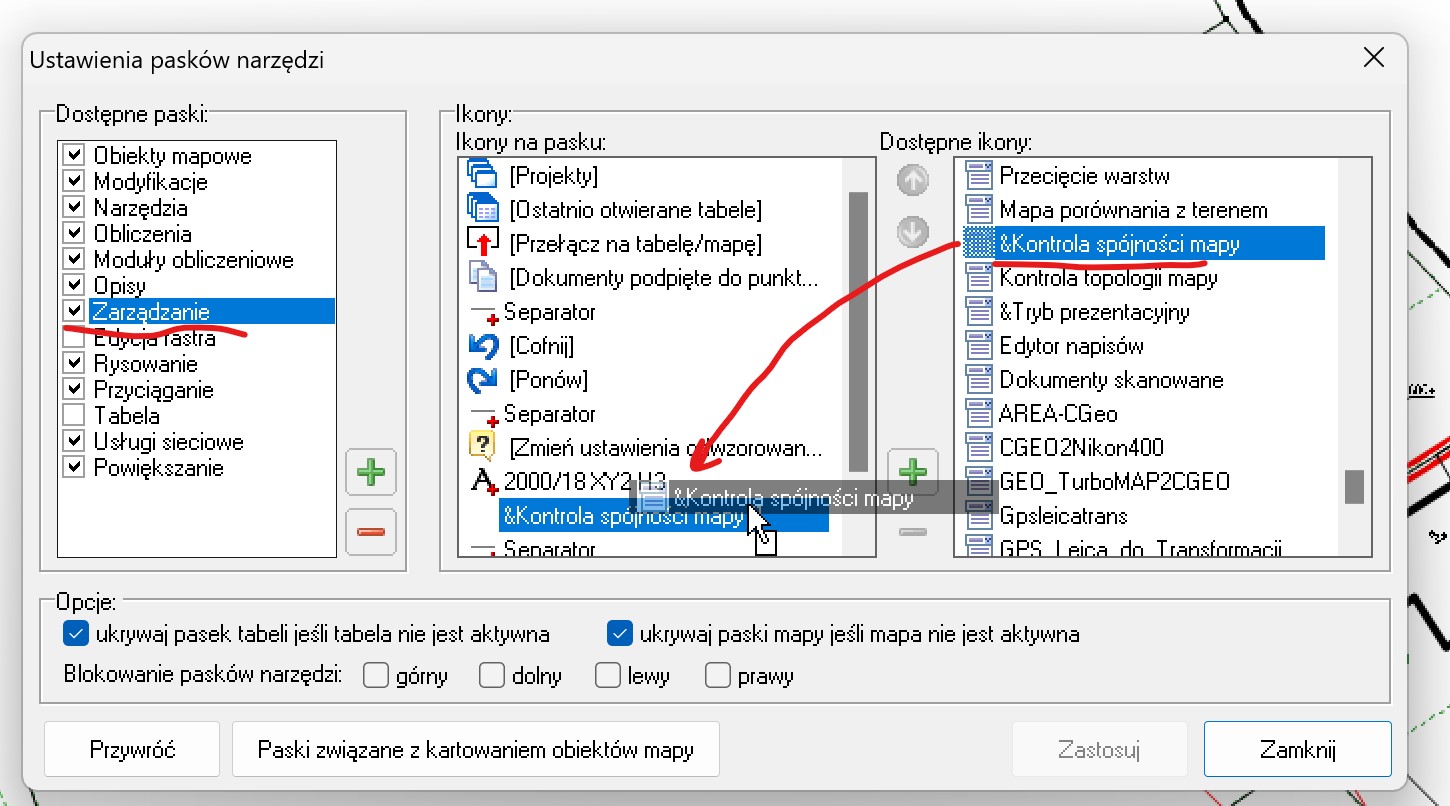1450x806 pixels.
Task: Toggle the Modyfikacje checkbox
Action: click(73, 182)
